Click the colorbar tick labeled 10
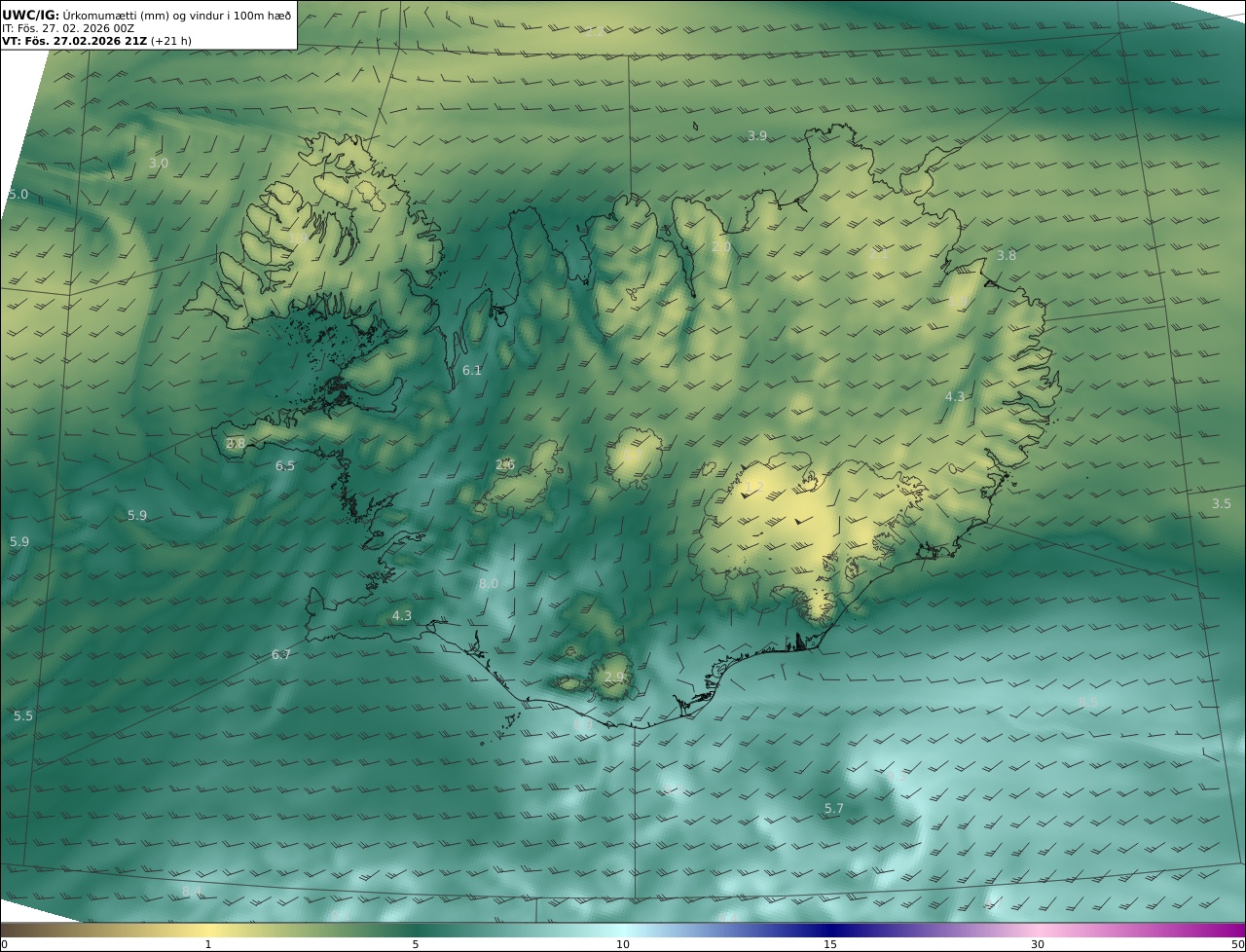This screenshot has width=1246, height=952. (623, 944)
